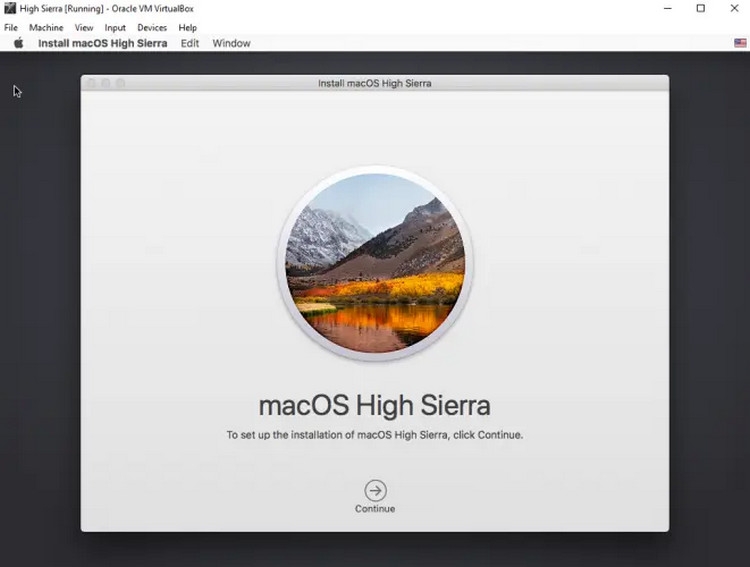This screenshot has height=567, width=750.
Task: Click the "Install macOS High Sierra" window title
Action: (x=375, y=83)
